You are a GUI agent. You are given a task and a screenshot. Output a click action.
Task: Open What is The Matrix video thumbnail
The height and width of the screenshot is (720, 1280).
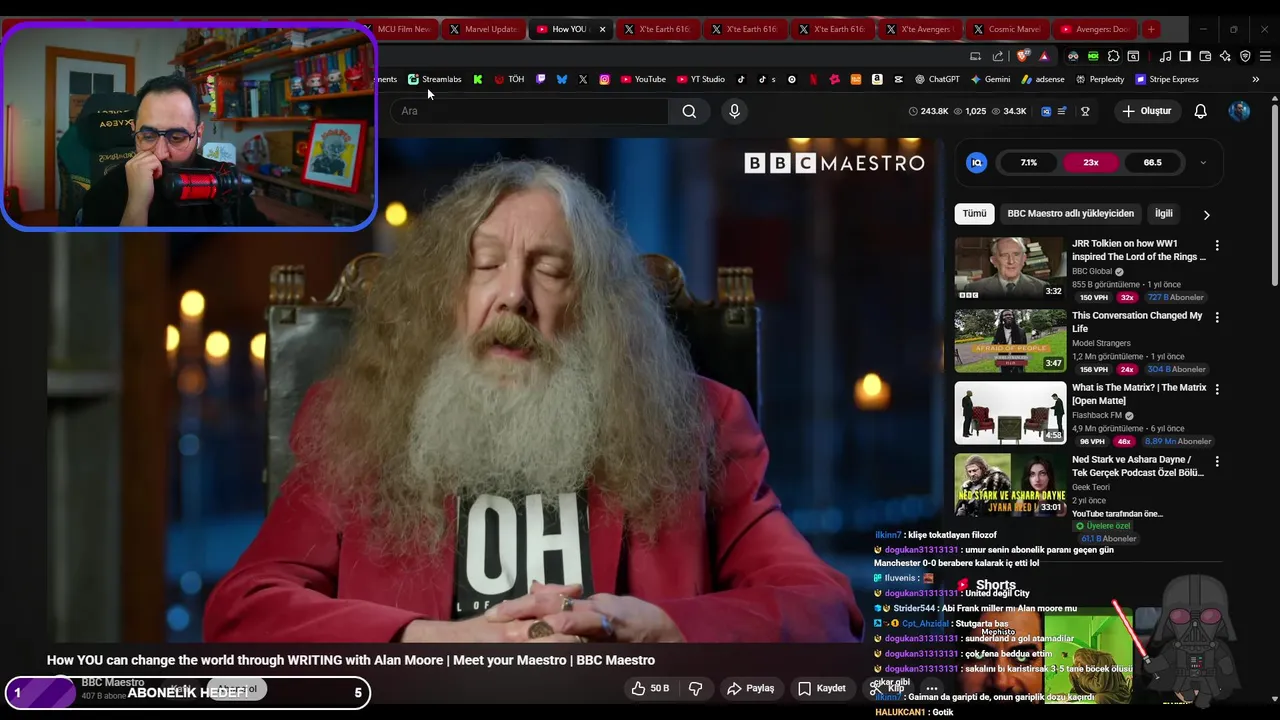1010,412
